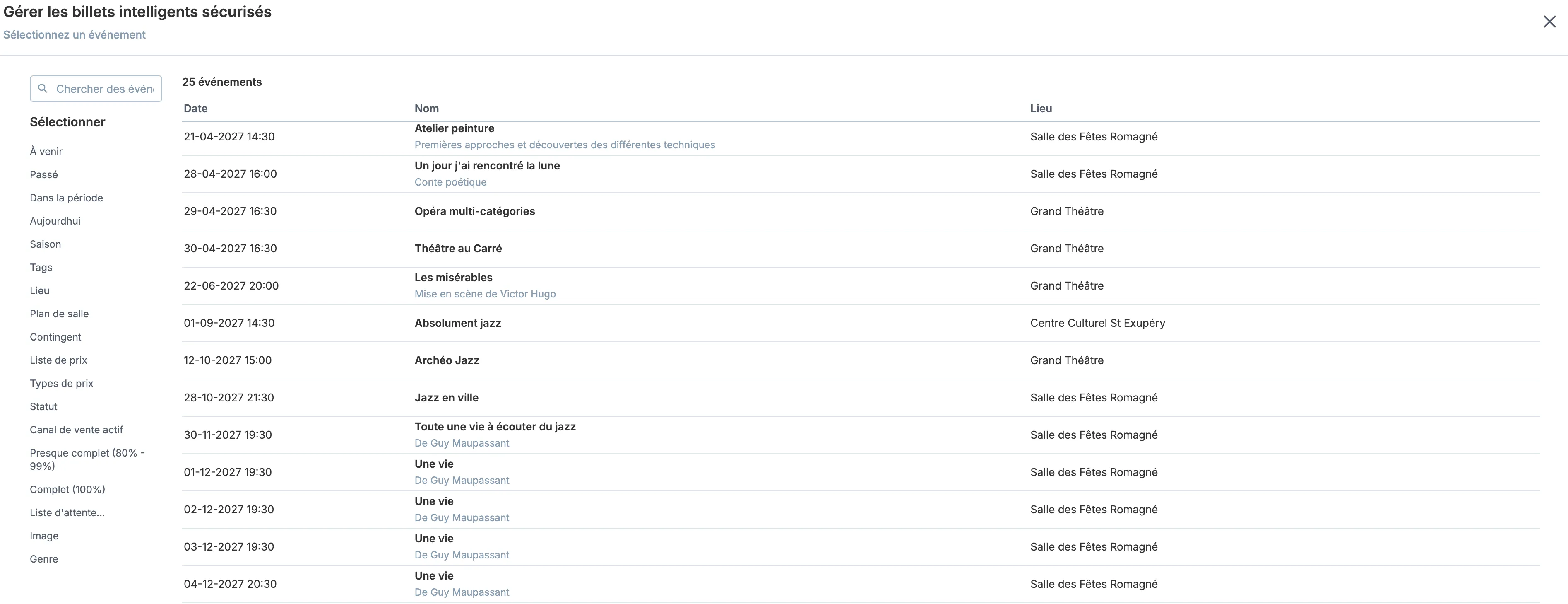Screen dimensions: 1568x604
Task: Select the 'Aujourdhui' filter
Action: 55,221
